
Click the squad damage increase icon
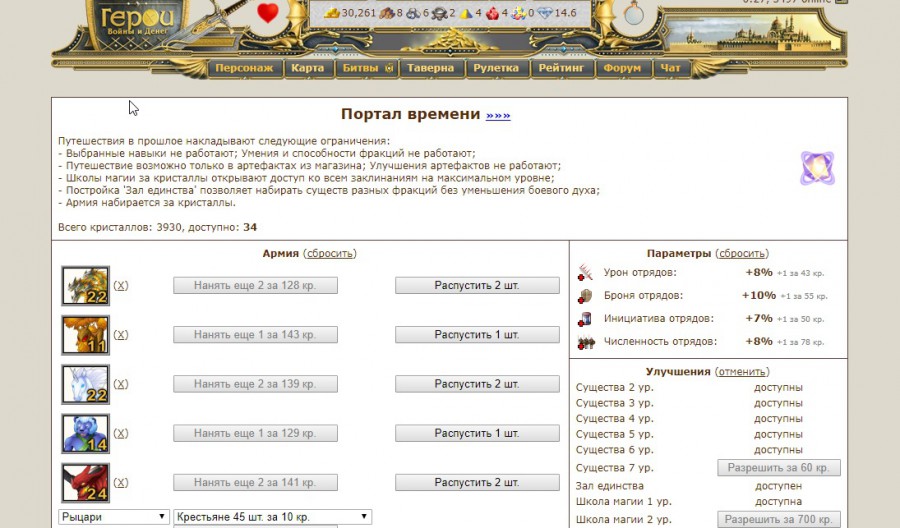click(586, 272)
